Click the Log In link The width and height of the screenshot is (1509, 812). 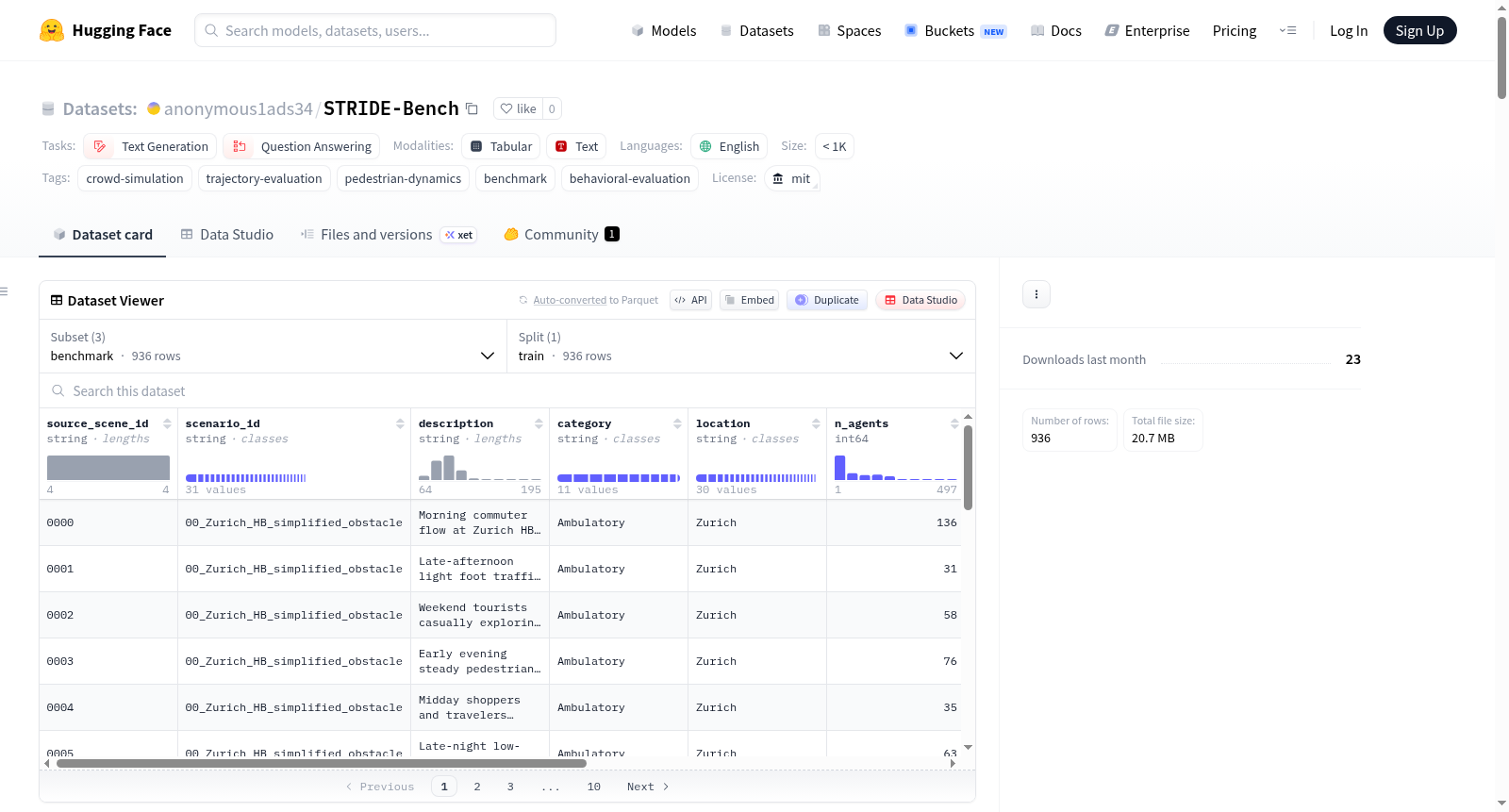(1349, 30)
